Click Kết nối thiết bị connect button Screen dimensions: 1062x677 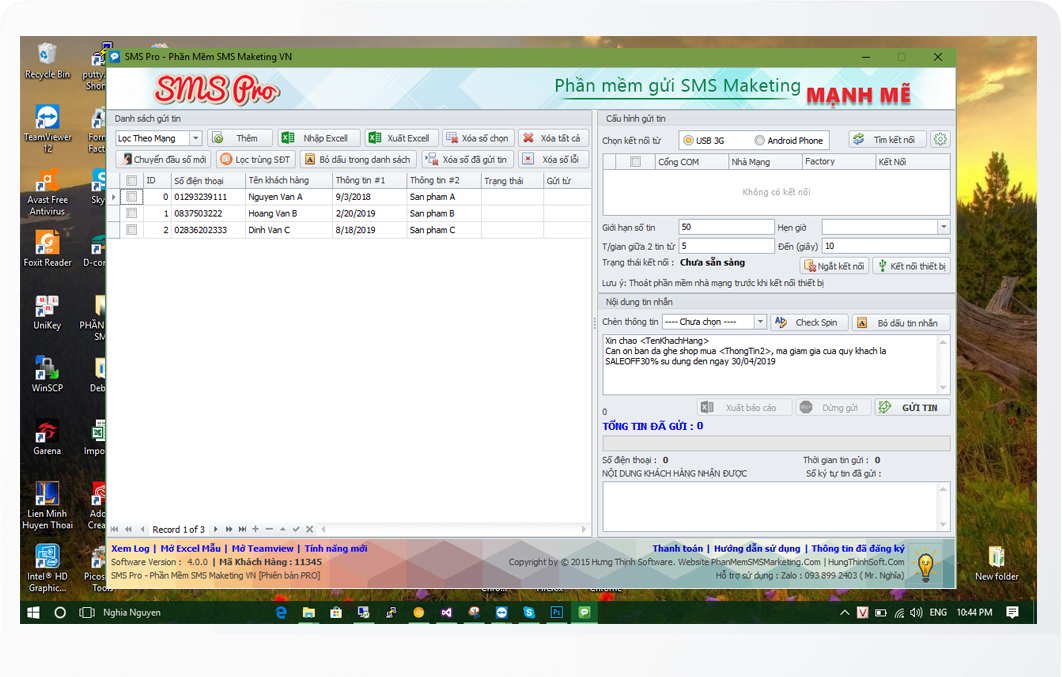click(912, 266)
